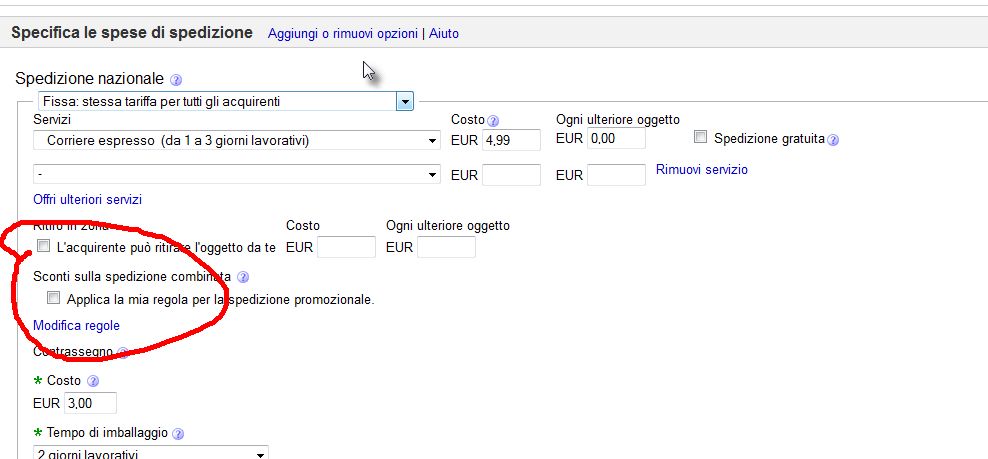Open the Fissa: stessa tariffa dropdown

click(405, 101)
